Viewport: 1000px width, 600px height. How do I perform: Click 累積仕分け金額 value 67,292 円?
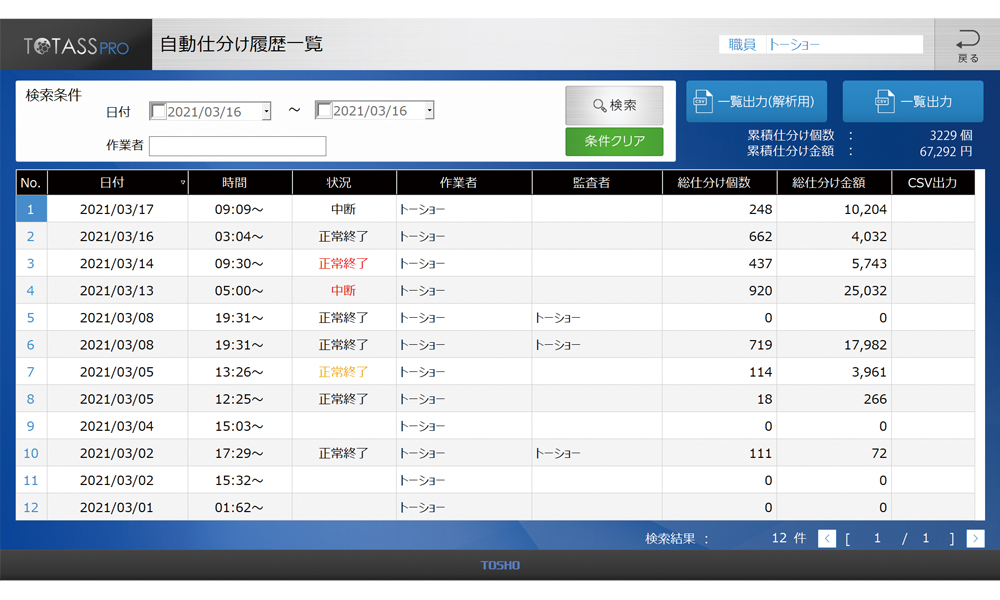click(x=945, y=152)
